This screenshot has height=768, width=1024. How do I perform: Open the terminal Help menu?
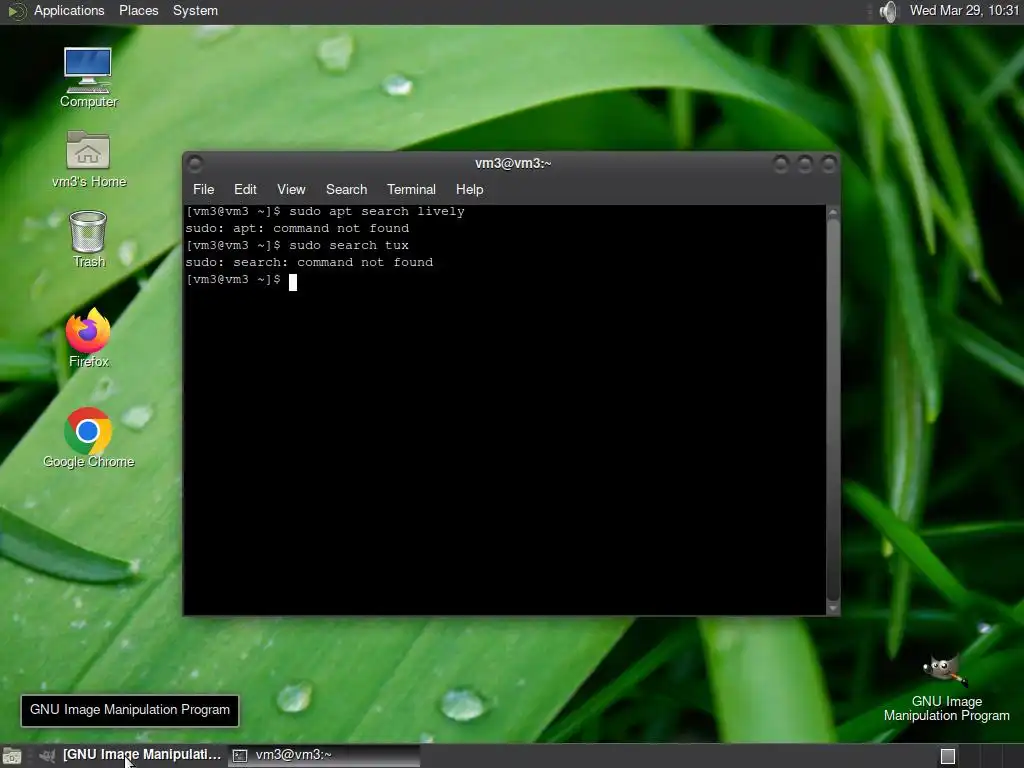tap(470, 189)
